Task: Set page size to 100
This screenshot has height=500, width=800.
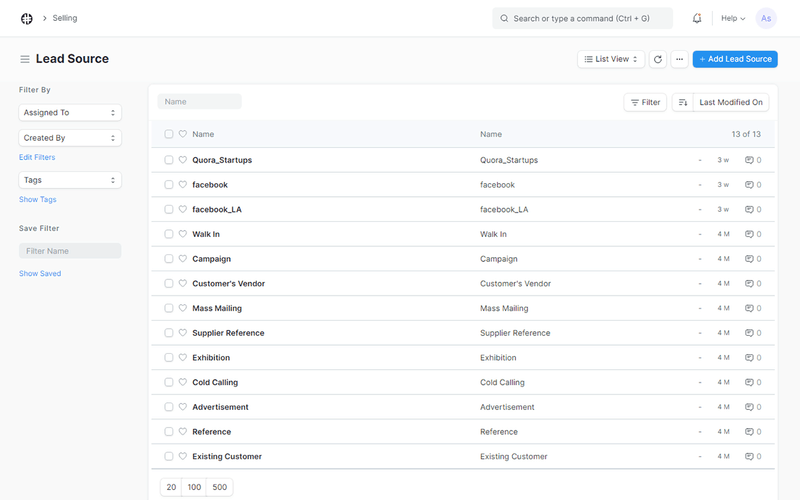Action: click(x=194, y=487)
